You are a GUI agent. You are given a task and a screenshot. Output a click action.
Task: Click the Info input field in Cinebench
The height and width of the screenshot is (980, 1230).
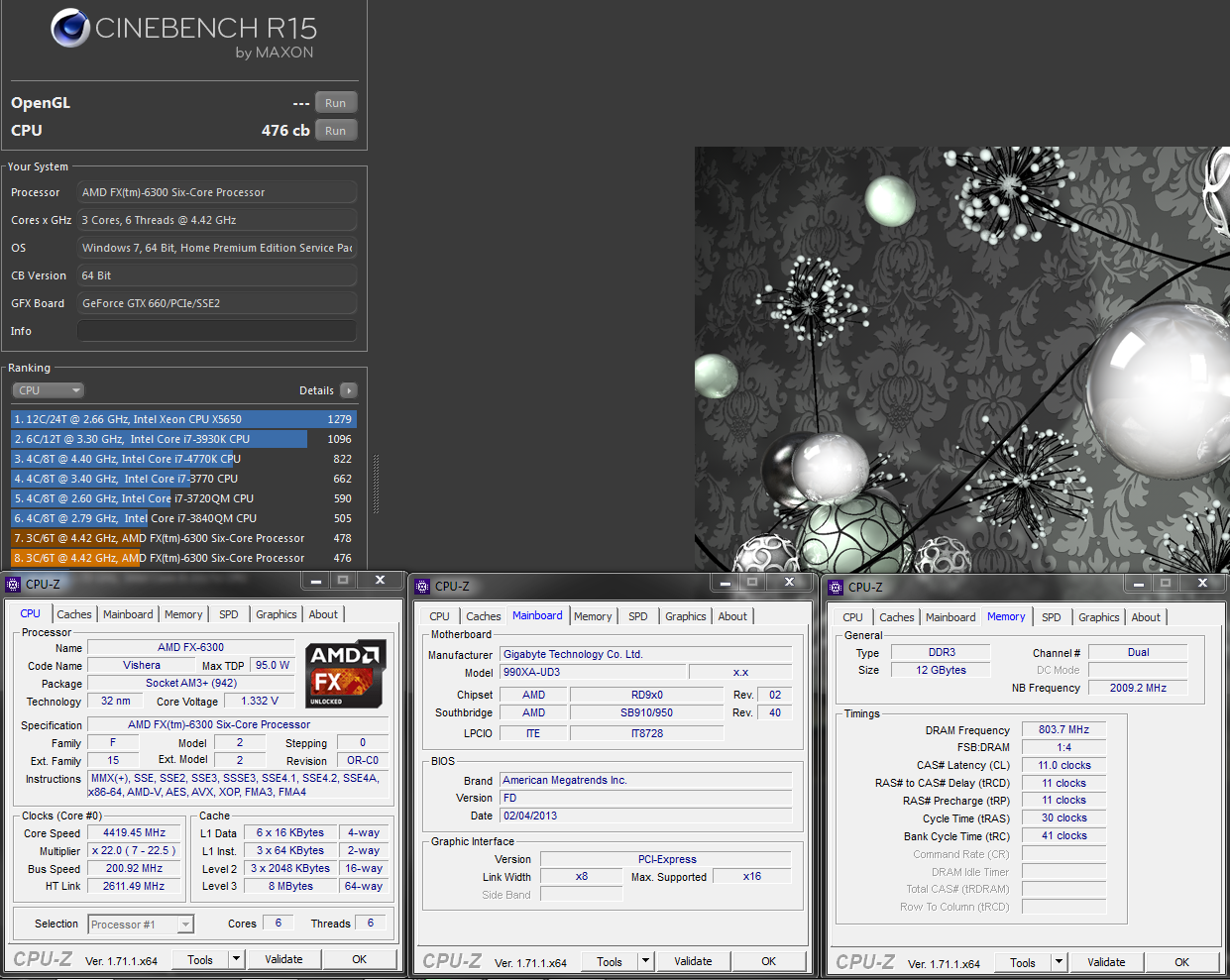coord(217,331)
